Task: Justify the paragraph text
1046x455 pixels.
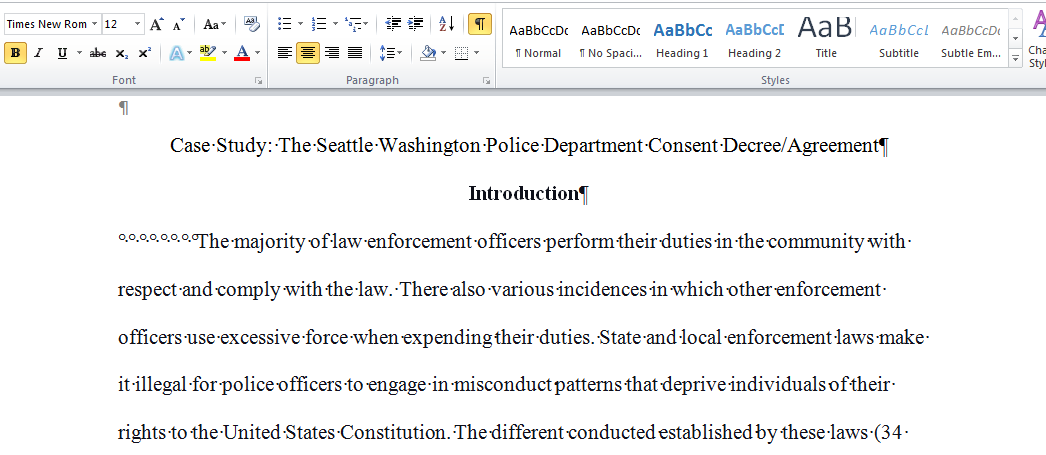Action: [354, 53]
